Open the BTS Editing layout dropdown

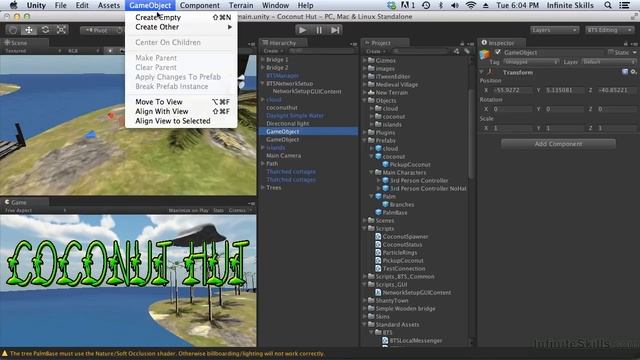(x=609, y=30)
